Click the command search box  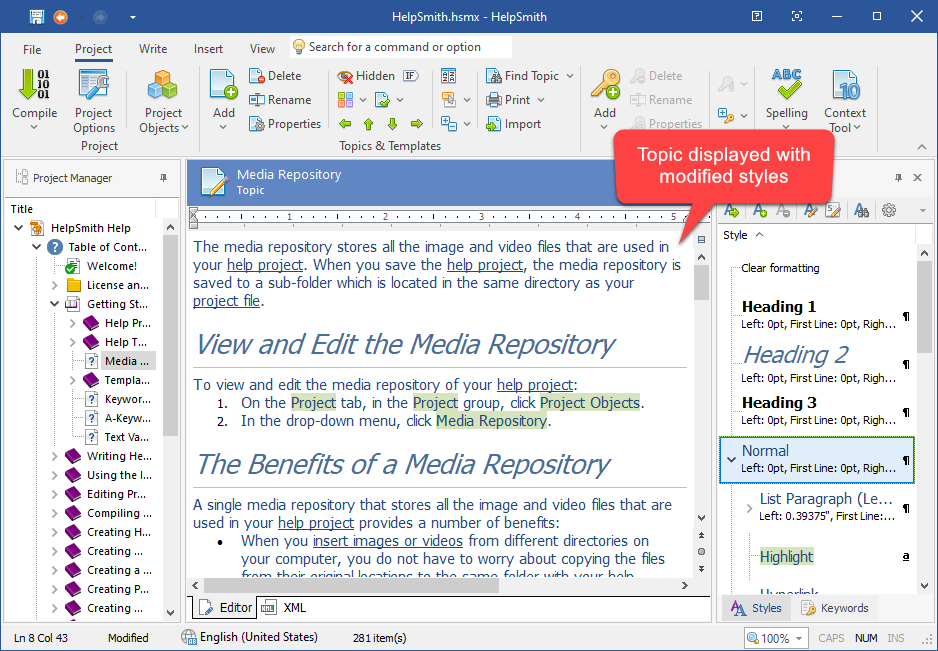point(401,47)
